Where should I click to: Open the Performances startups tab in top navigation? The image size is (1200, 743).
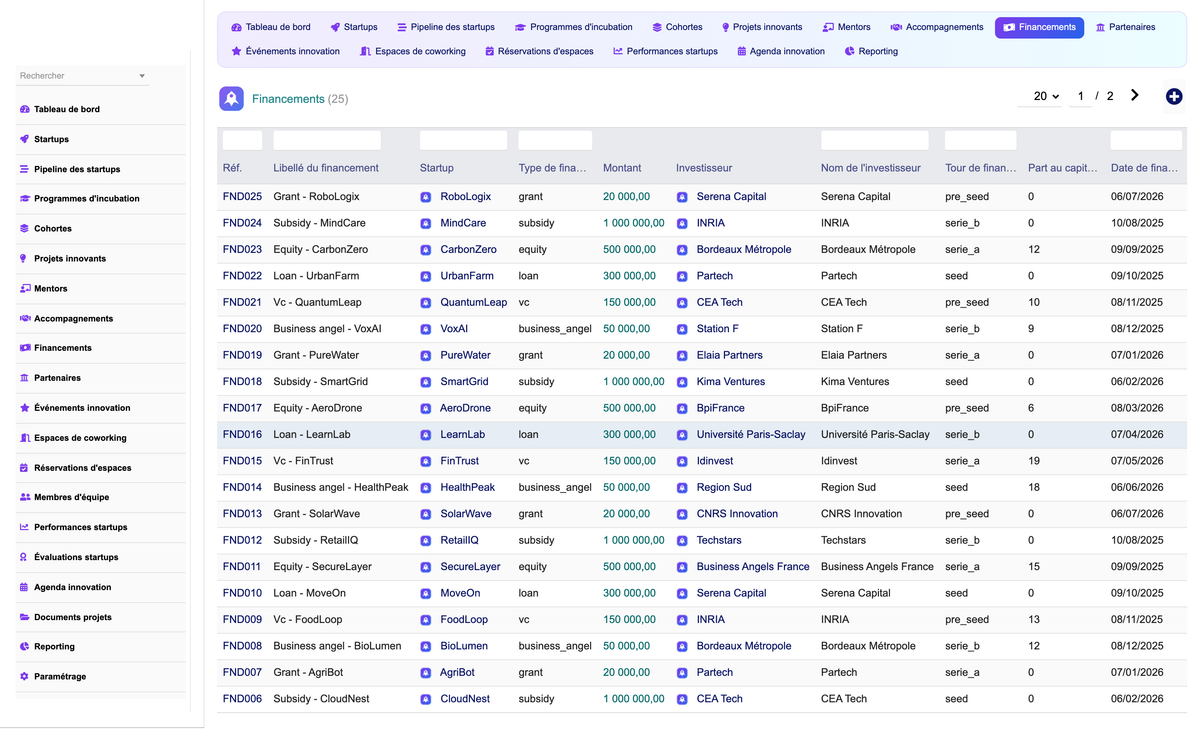pos(665,51)
